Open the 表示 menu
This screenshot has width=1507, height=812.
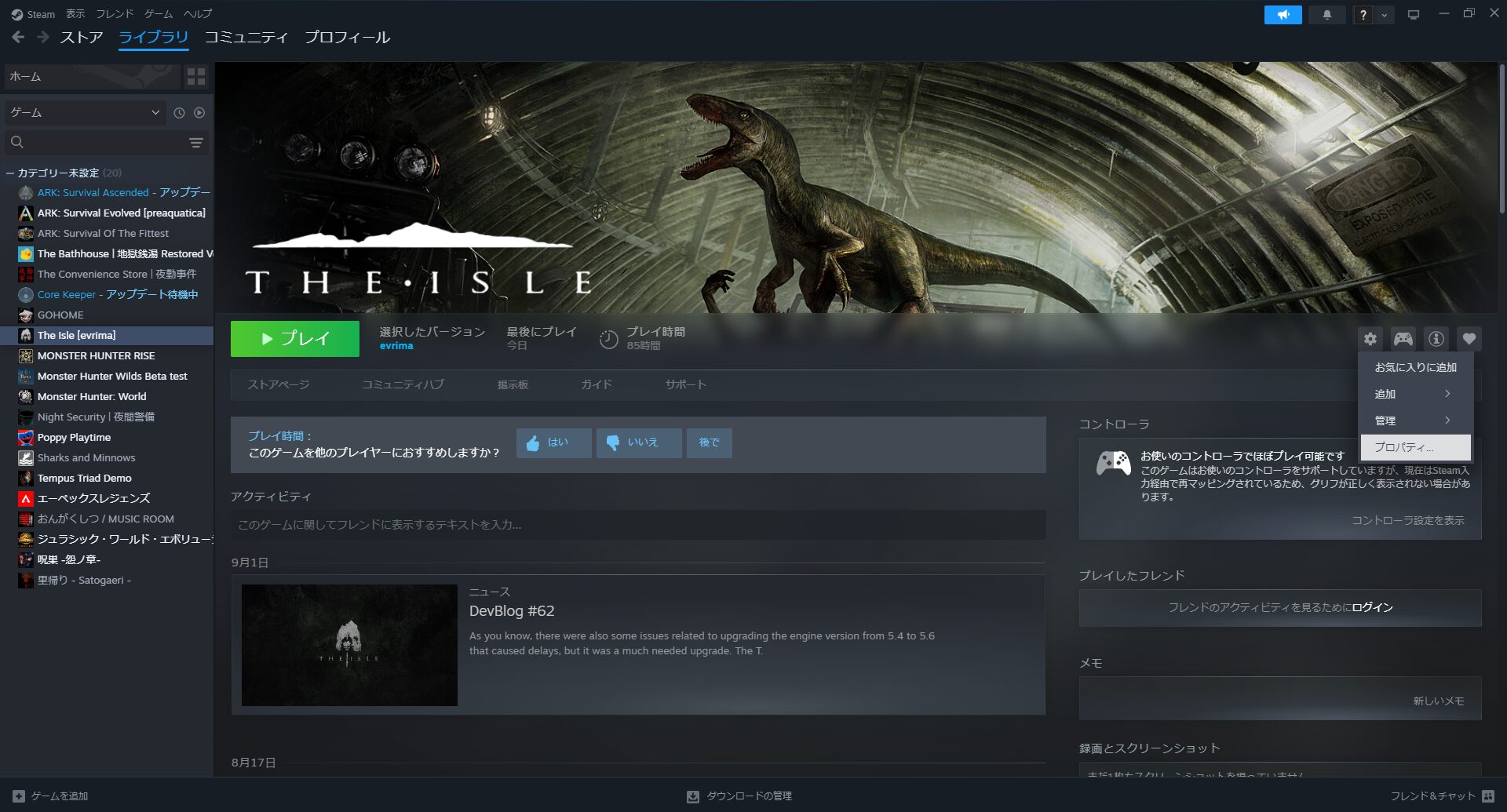coord(75,14)
